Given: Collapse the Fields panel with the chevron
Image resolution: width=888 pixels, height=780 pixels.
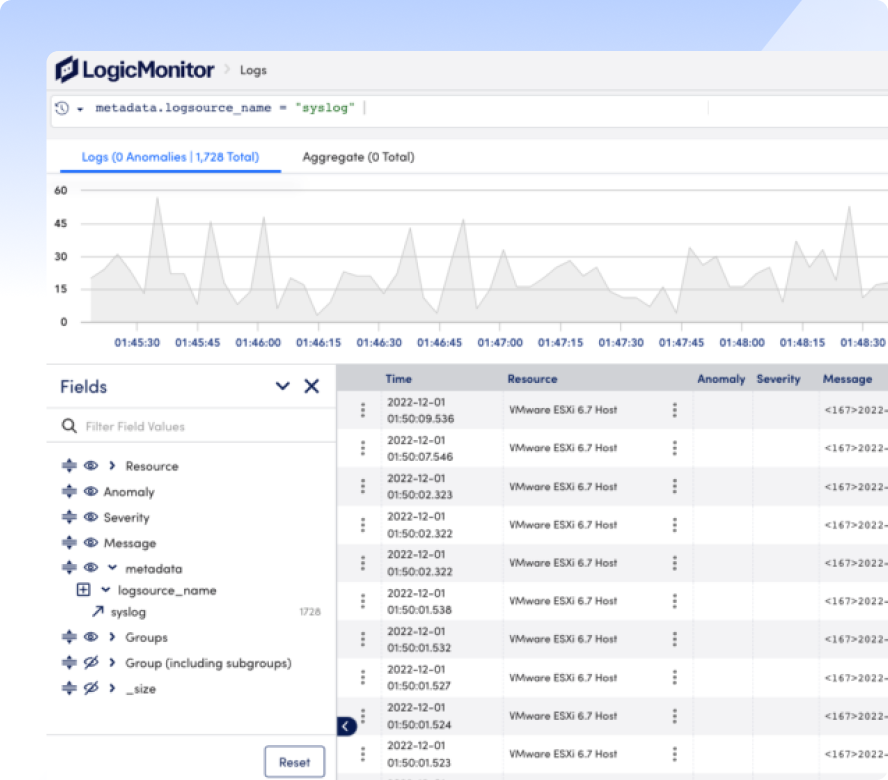Looking at the screenshot, I should point(283,386).
